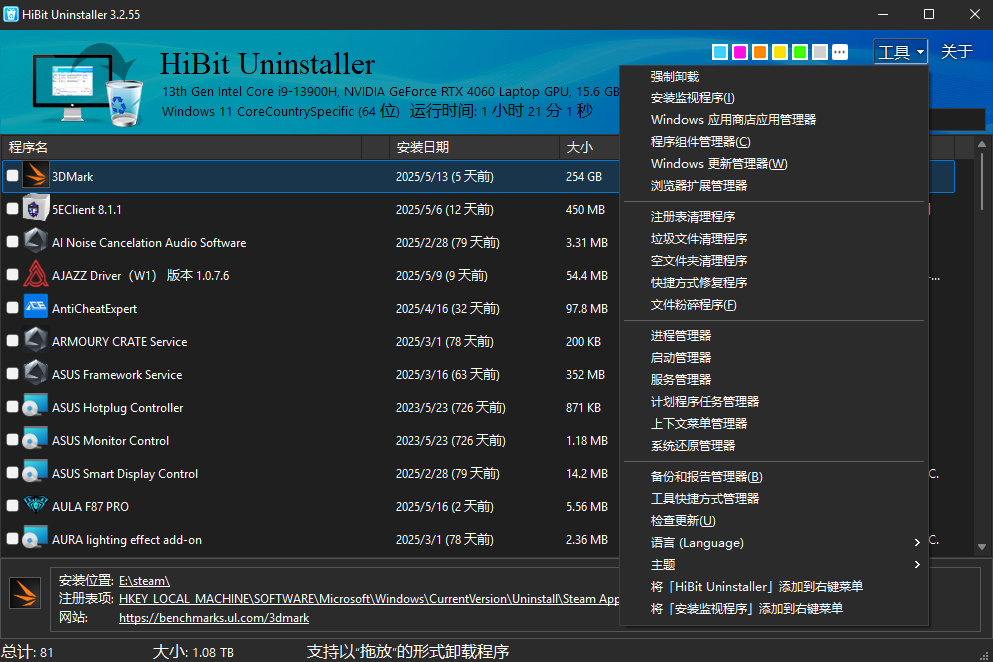
Task: Choose 检查更新 from the tools menu
Action: [773, 521]
